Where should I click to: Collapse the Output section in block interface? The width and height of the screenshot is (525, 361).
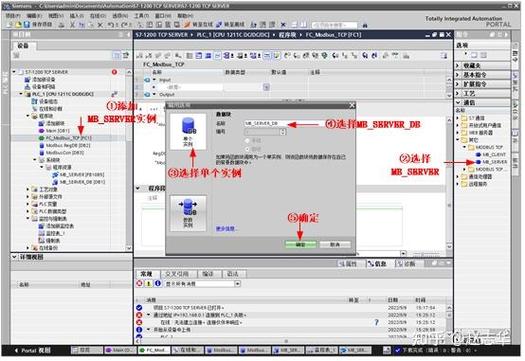click(x=154, y=94)
